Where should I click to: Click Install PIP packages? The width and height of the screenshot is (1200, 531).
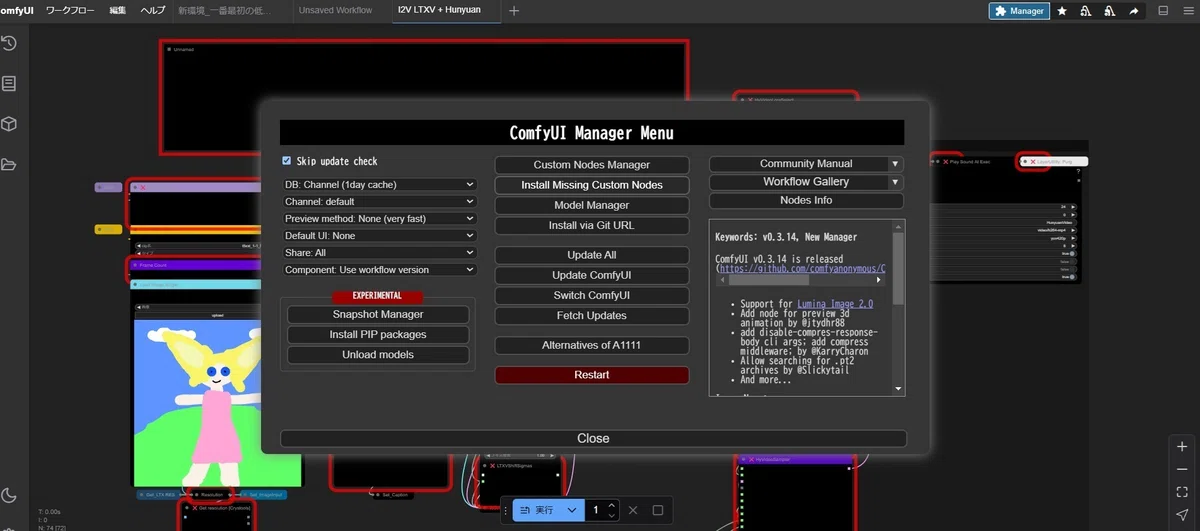(x=378, y=334)
